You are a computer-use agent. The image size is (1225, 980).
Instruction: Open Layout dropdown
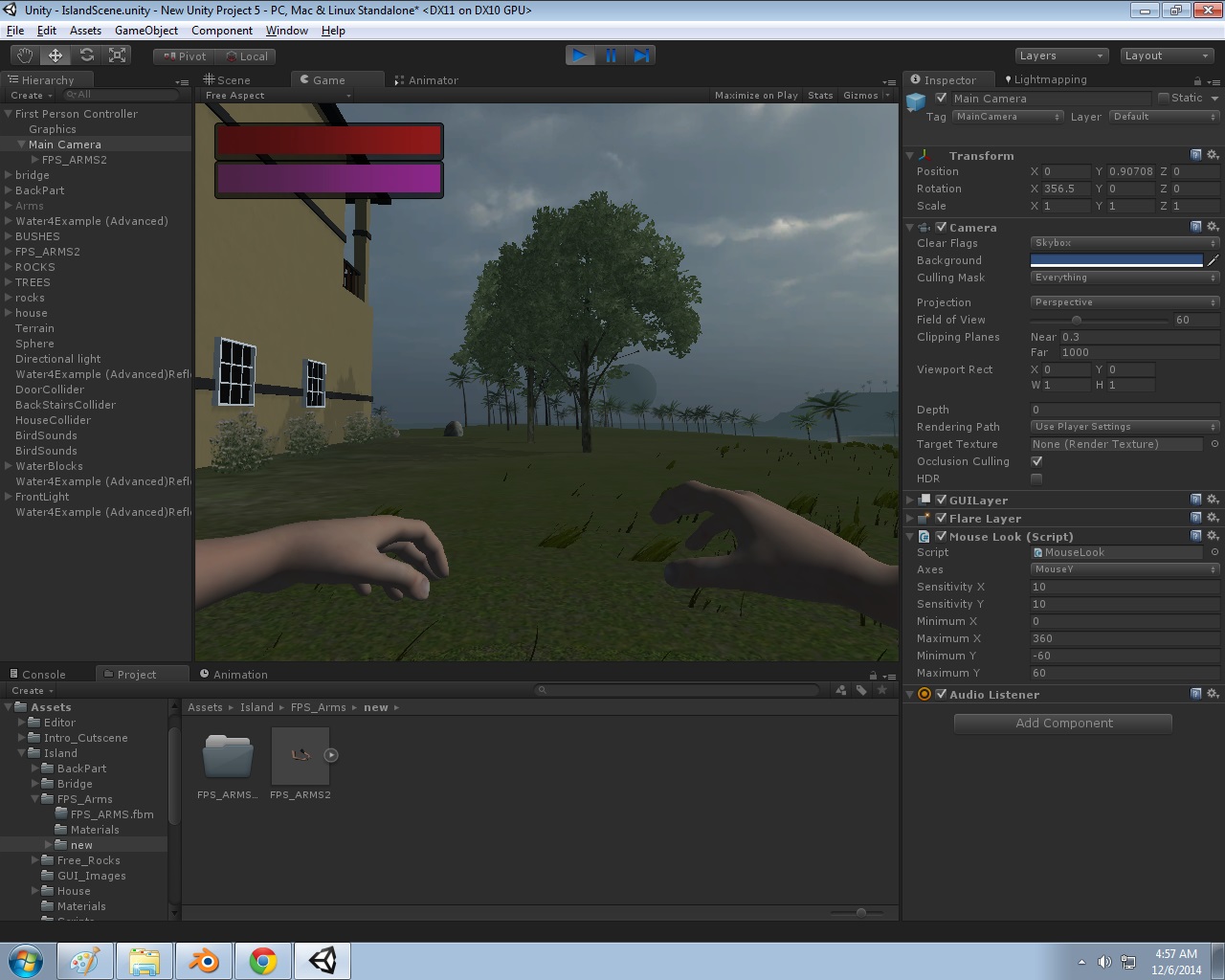pos(1167,56)
